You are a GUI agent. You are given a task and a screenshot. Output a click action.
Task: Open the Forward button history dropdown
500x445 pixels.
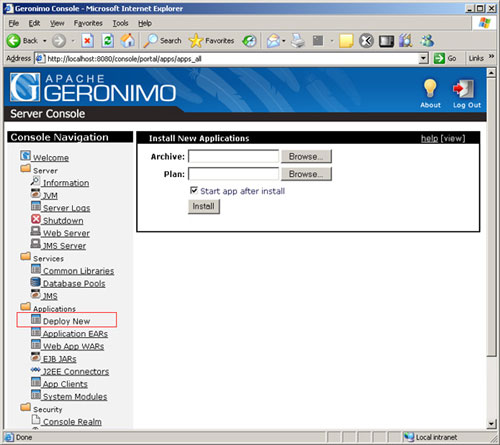pyautogui.click(x=73, y=41)
